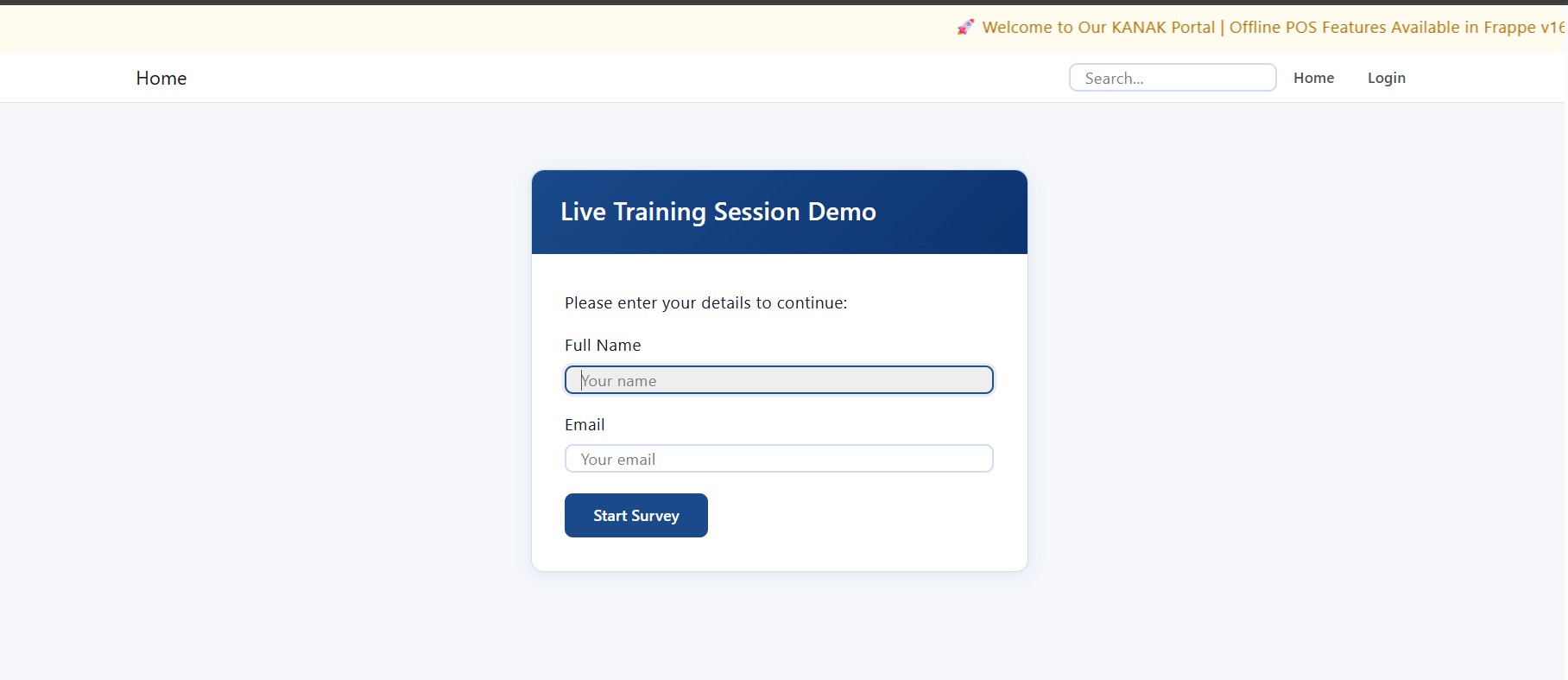Open the Home link beside the search box

pyautogui.click(x=1313, y=78)
